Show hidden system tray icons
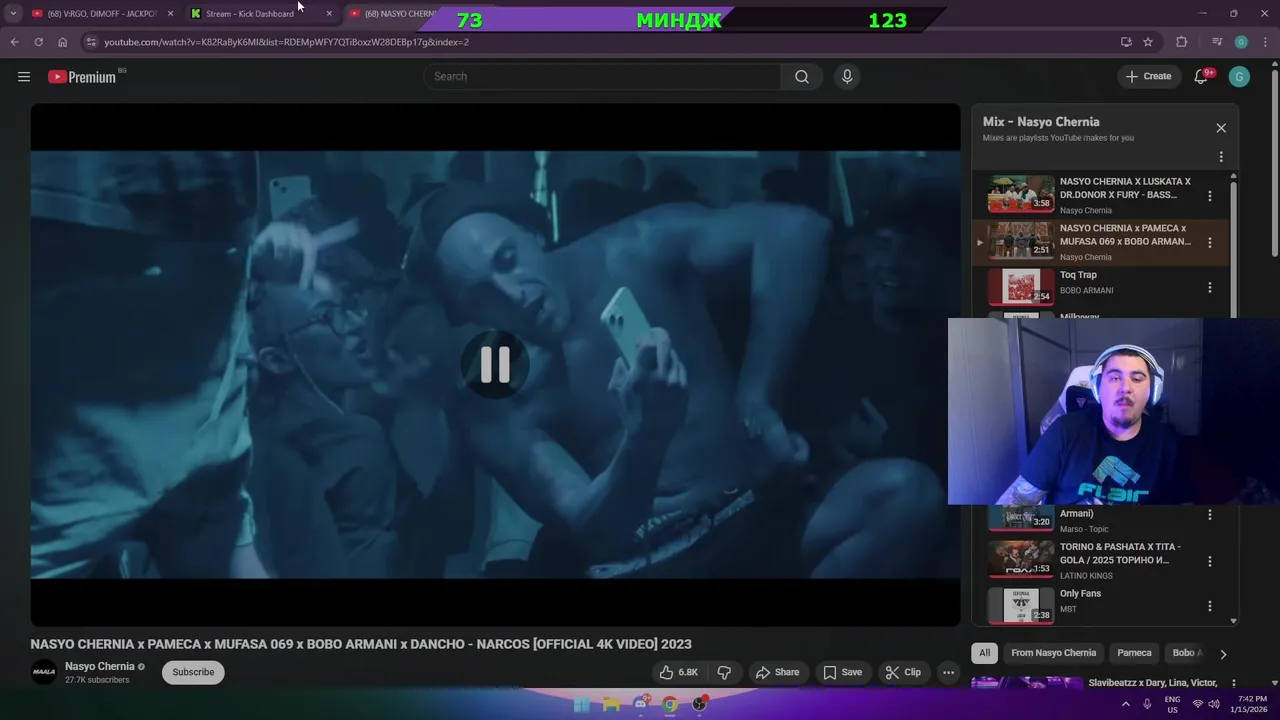 click(x=1126, y=704)
